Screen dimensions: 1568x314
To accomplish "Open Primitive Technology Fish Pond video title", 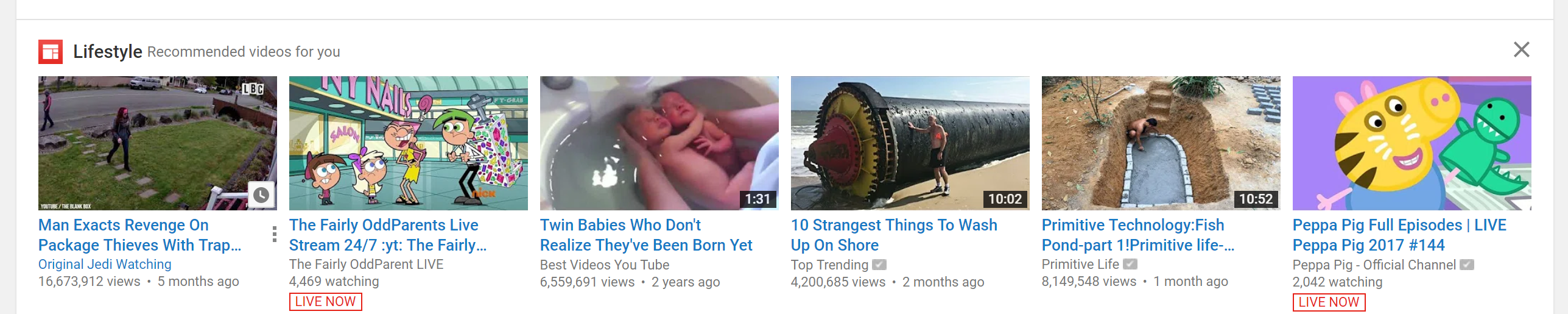I will 1138,235.
